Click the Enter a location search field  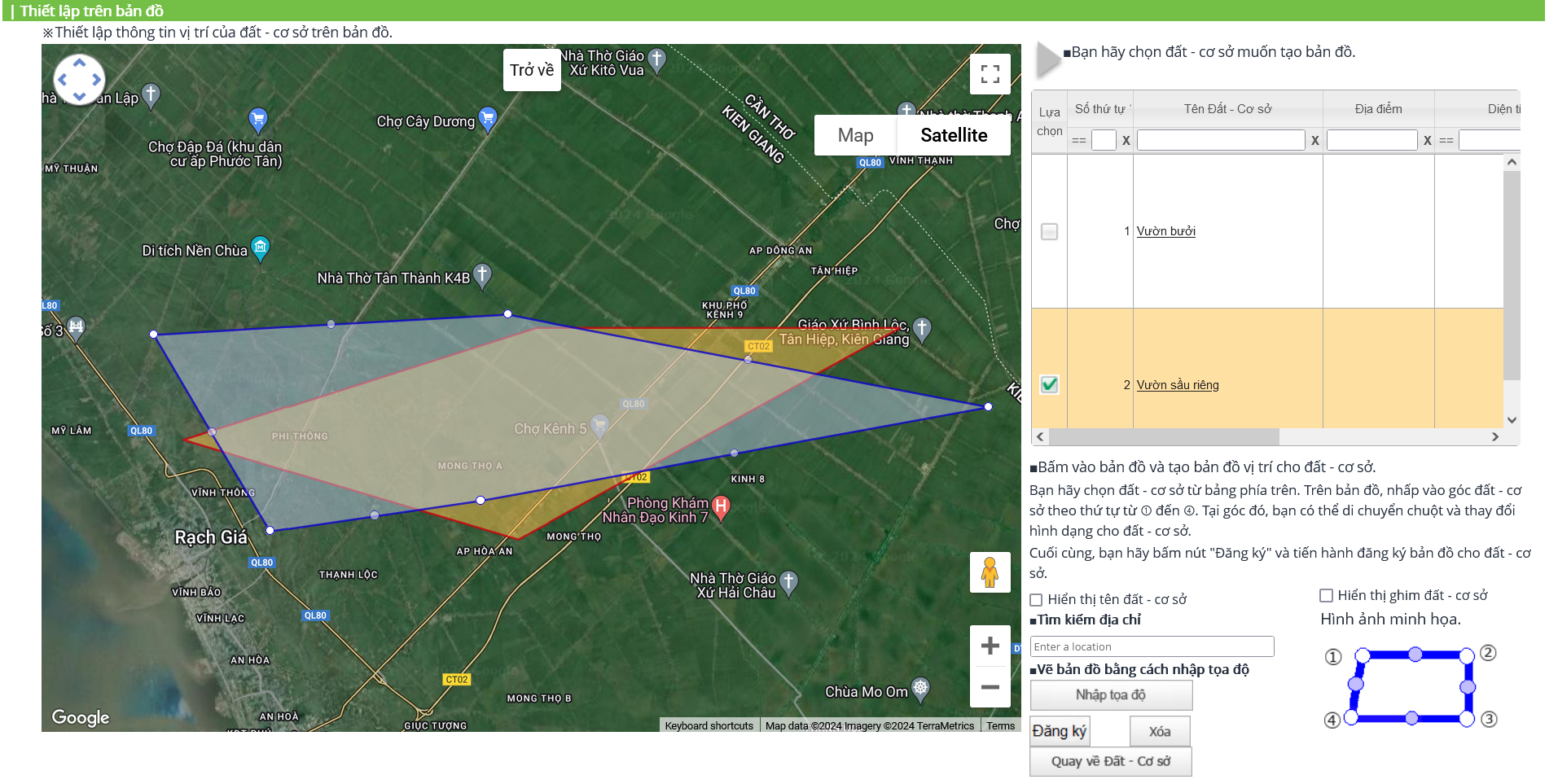pyautogui.click(x=1152, y=646)
